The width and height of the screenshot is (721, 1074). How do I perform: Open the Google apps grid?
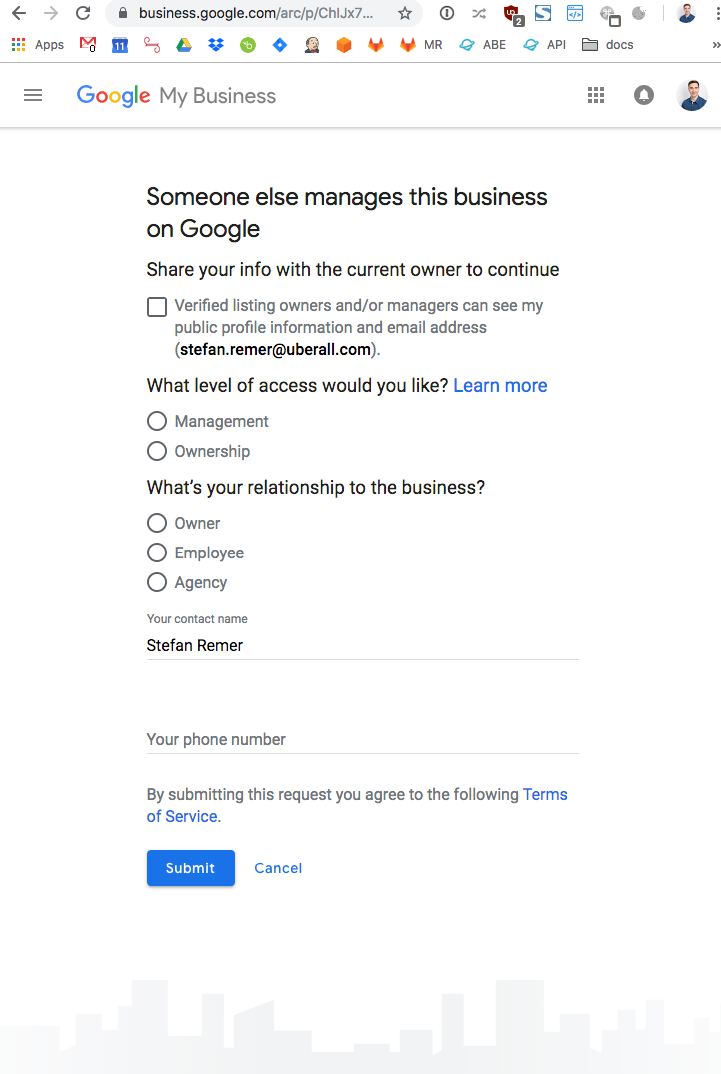click(596, 95)
